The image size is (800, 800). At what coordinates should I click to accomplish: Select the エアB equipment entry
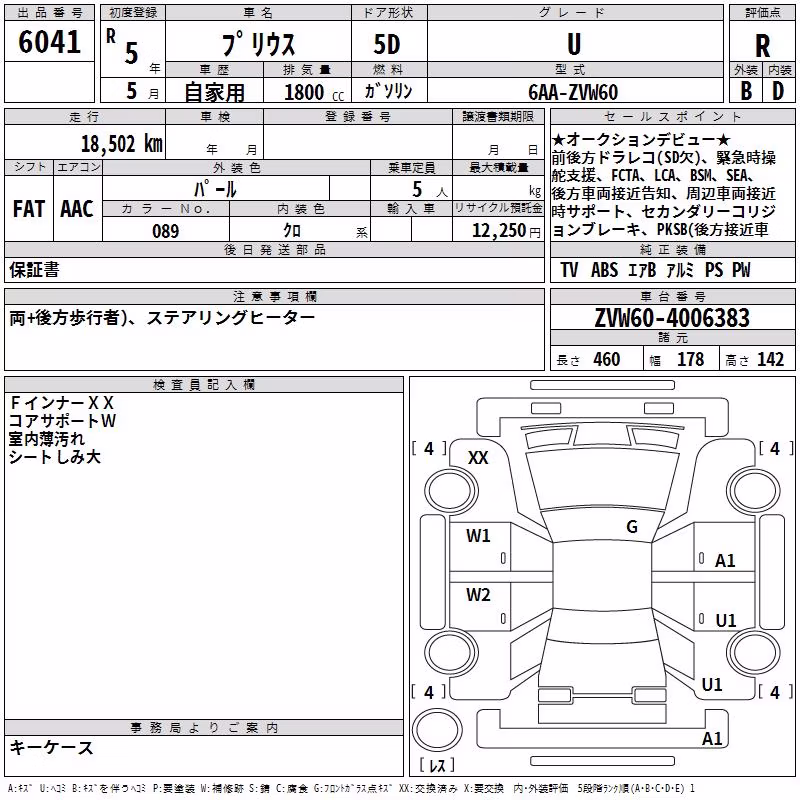[642, 270]
